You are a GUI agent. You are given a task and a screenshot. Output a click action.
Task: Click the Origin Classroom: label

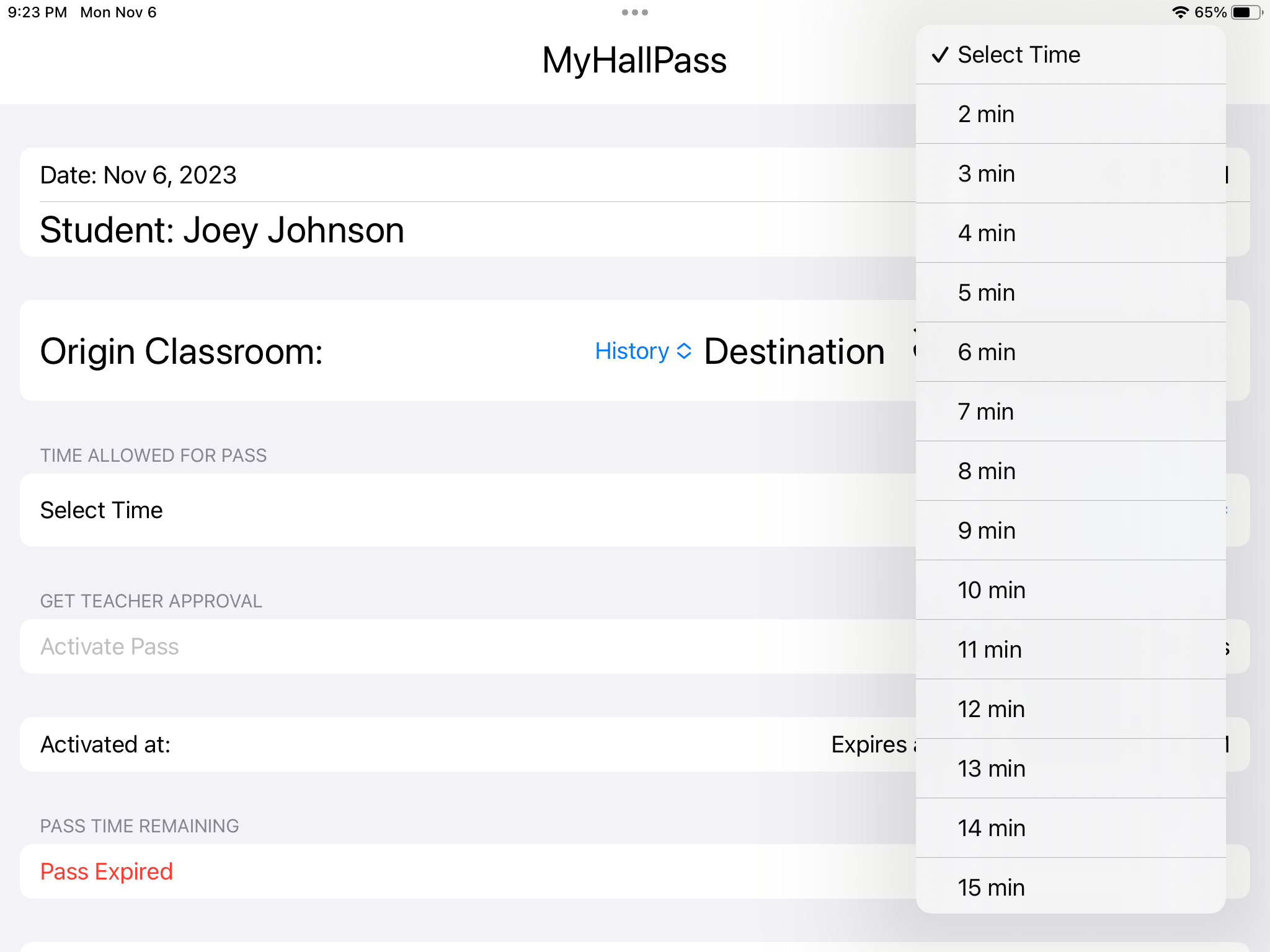coord(182,352)
